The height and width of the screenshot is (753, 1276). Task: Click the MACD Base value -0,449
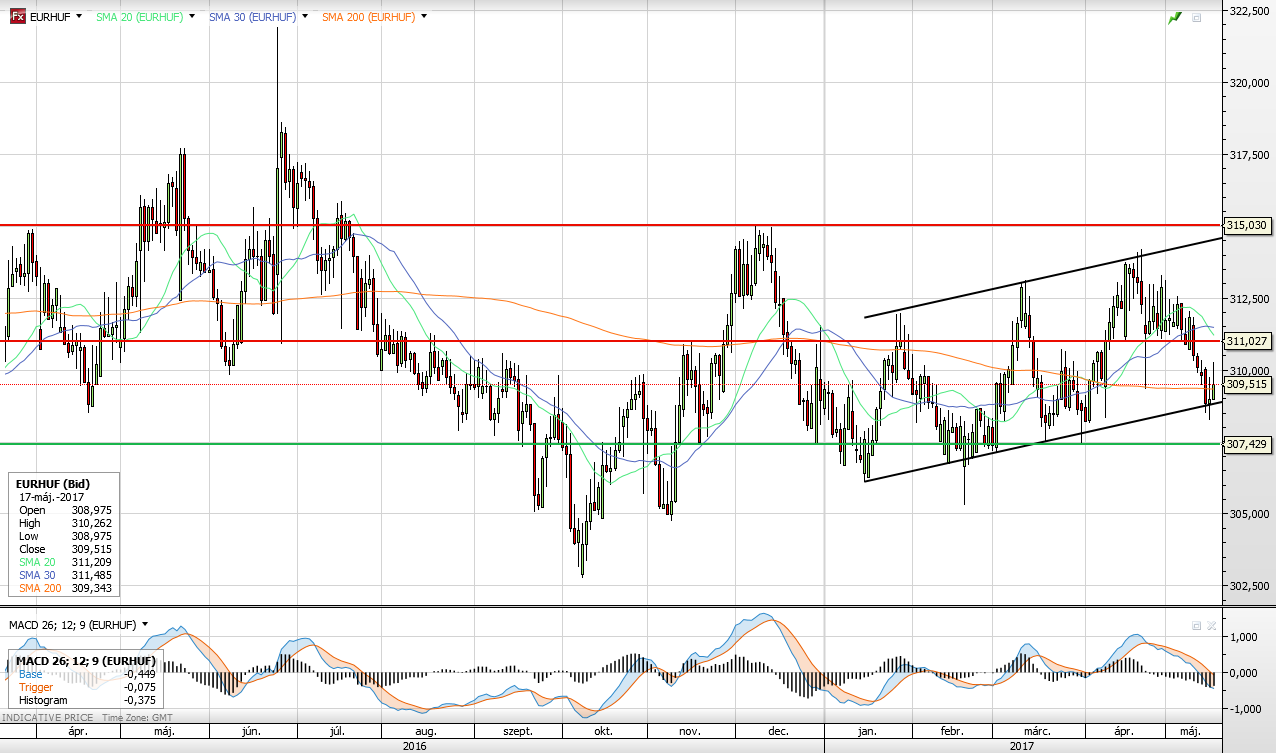point(139,674)
